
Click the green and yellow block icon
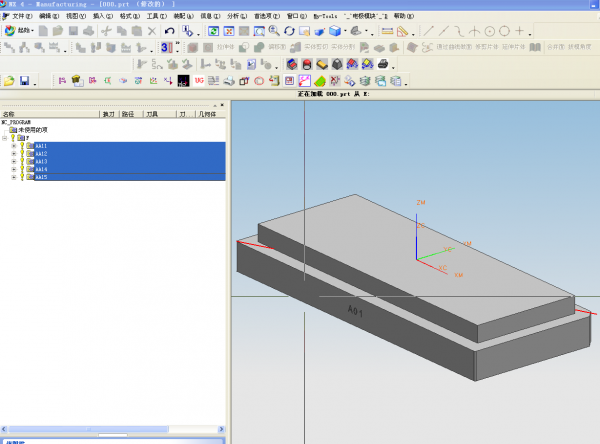pyautogui.click(x=320, y=81)
